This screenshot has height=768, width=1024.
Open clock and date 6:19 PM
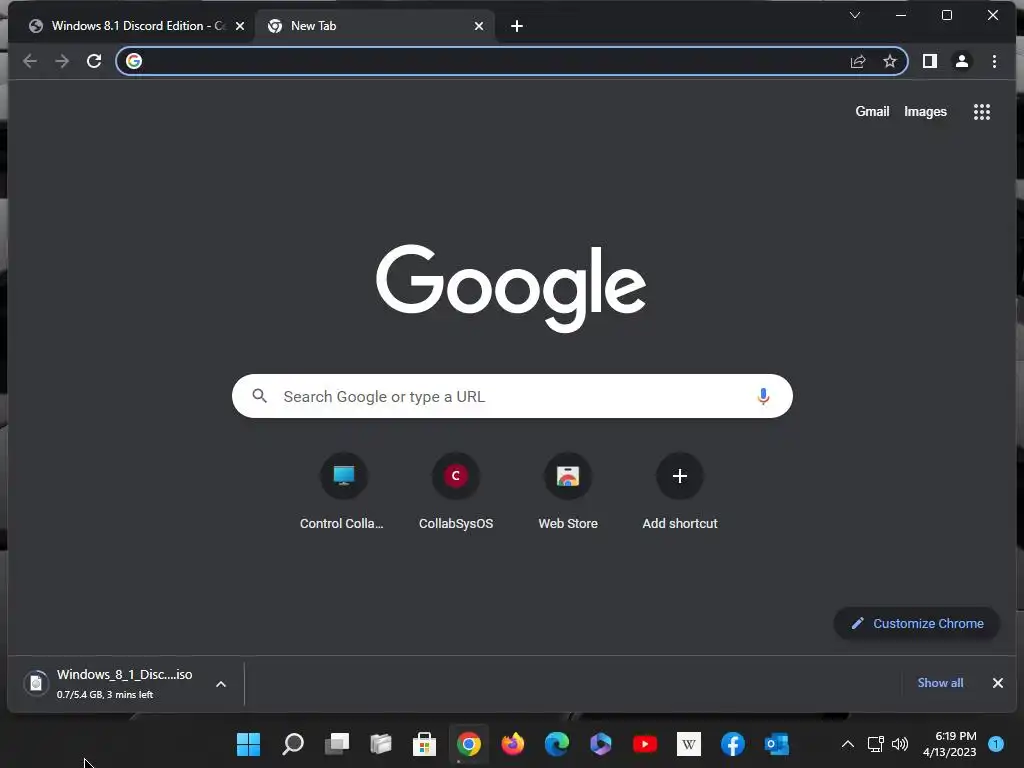tap(949, 744)
